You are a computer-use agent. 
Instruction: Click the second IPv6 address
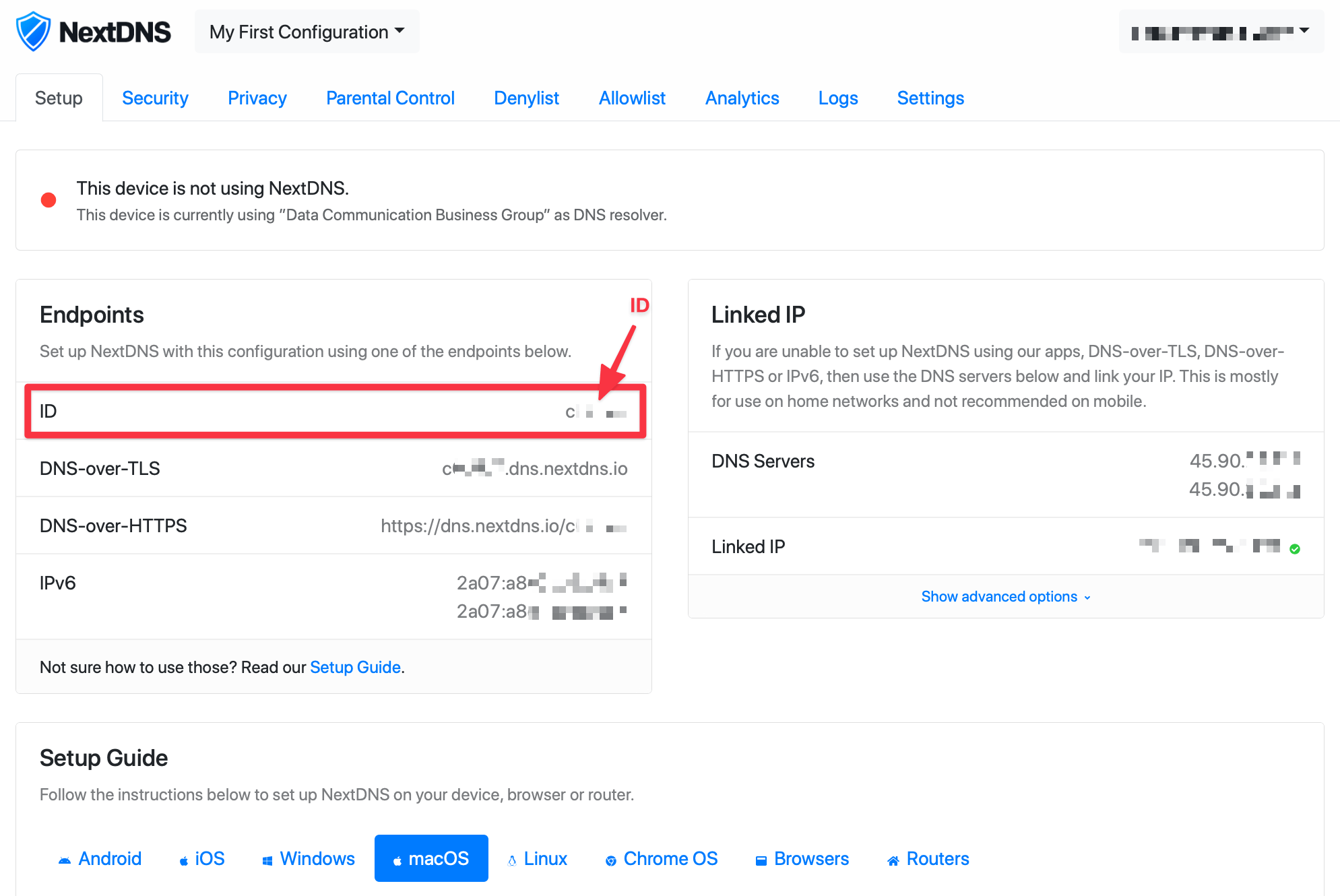coord(542,611)
